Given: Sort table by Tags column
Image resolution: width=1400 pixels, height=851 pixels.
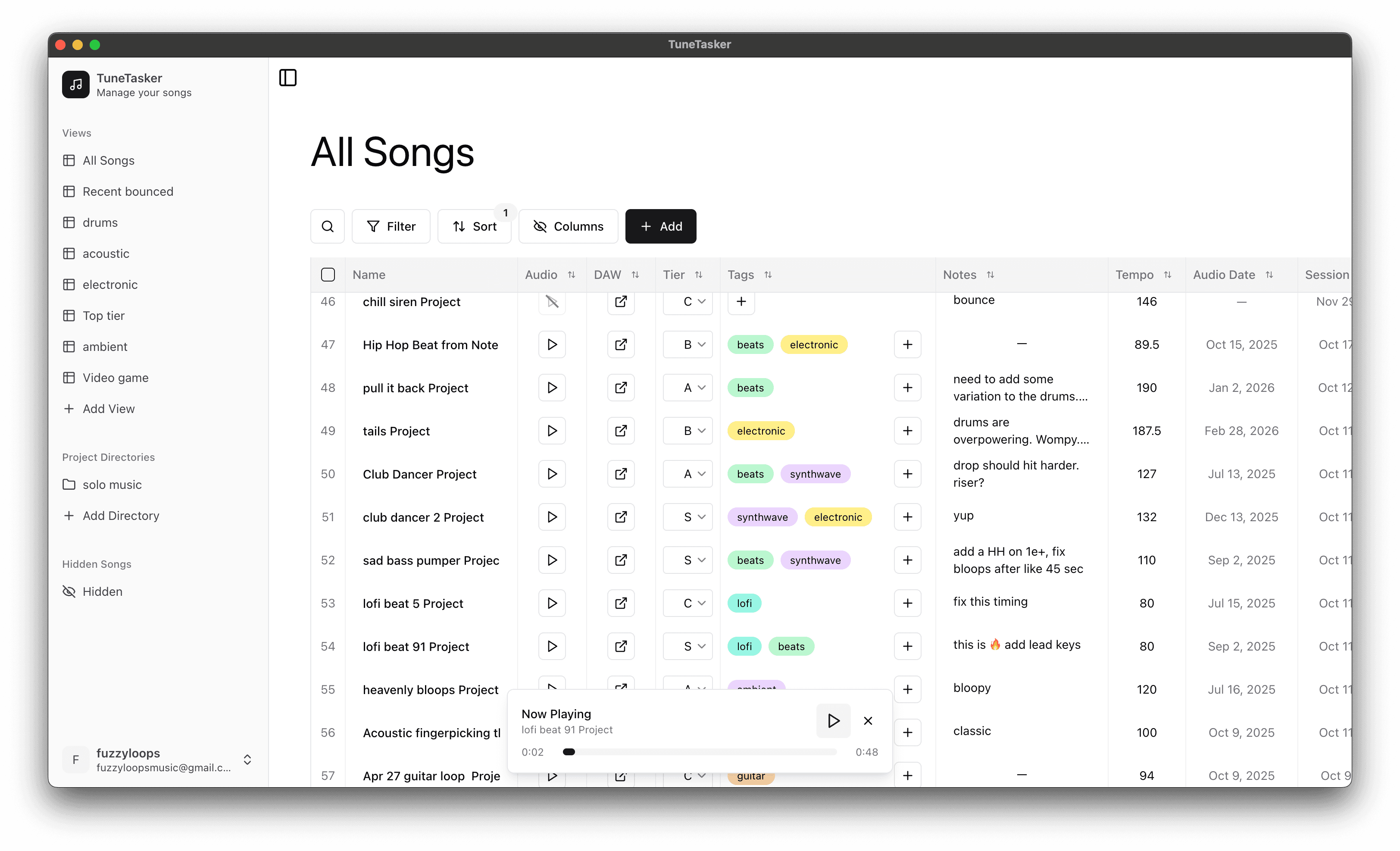Looking at the screenshot, I should [x=768, y=275].
